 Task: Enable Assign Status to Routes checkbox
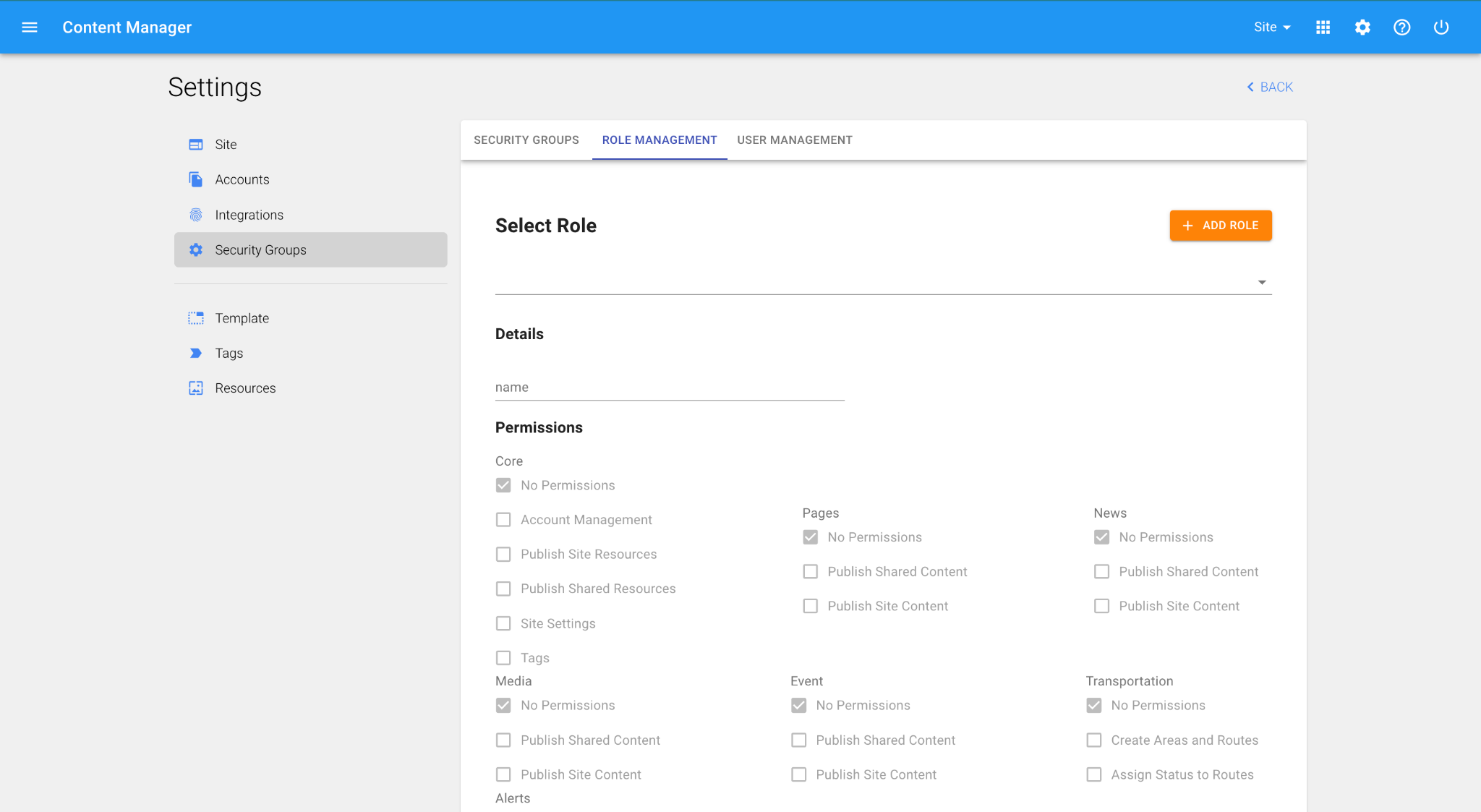coord(1094,775)
